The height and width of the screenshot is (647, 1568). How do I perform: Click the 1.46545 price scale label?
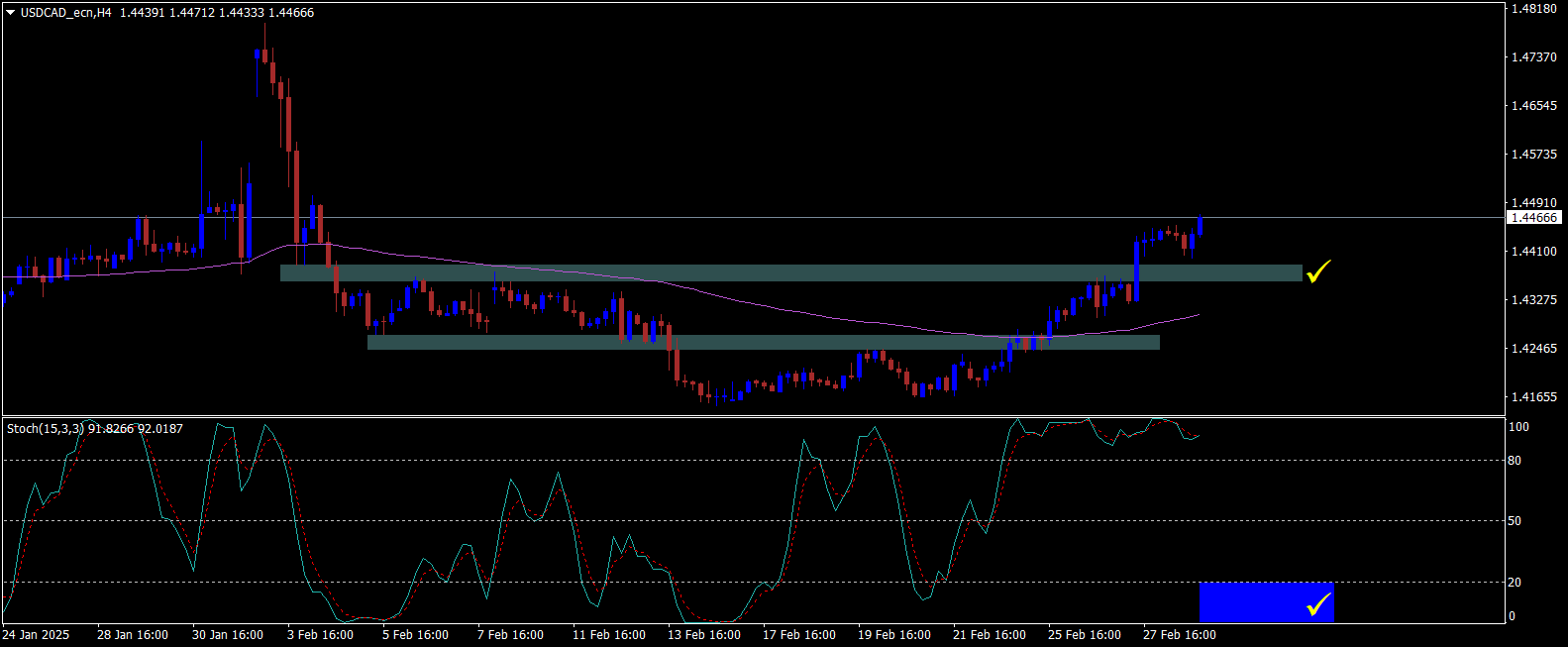[x=1533, y=106]
